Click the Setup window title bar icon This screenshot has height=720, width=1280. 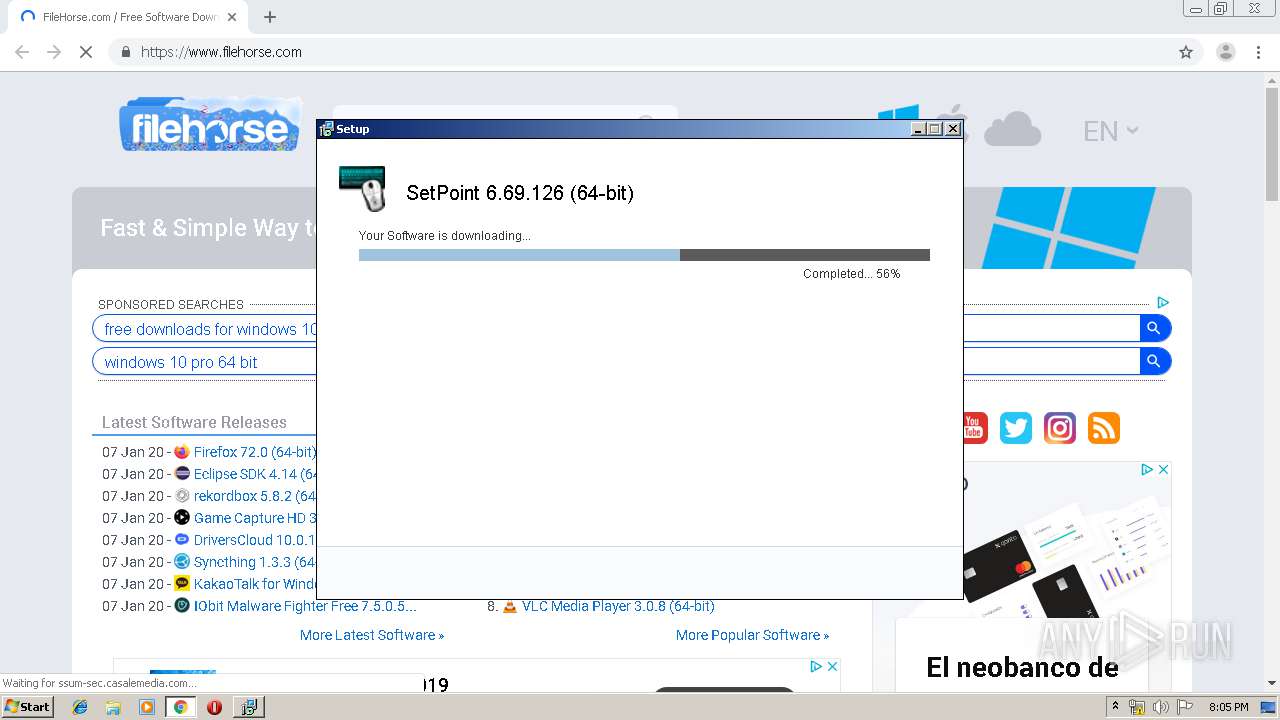326,129
